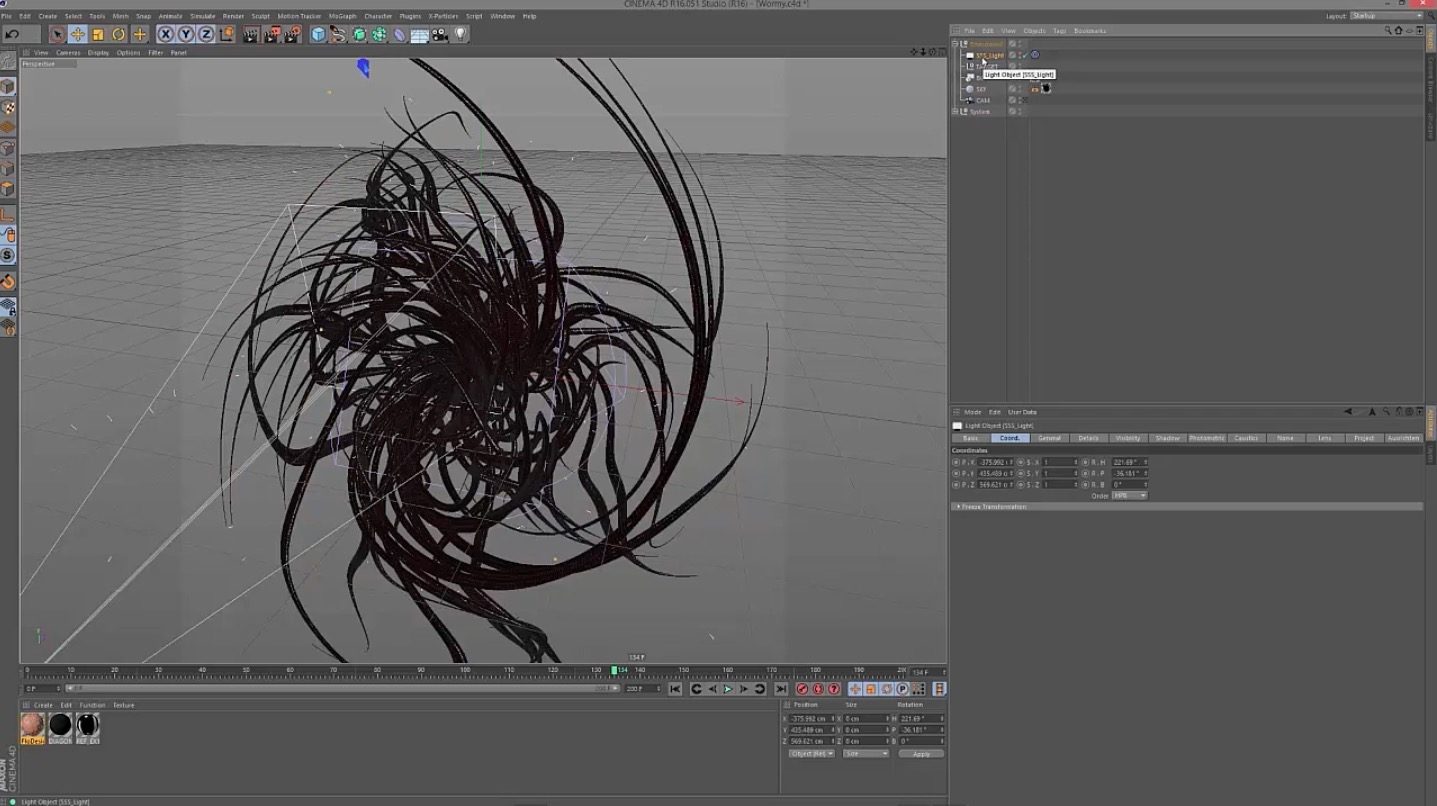Open the Size mode dropdown

click(x=866, y=754)
